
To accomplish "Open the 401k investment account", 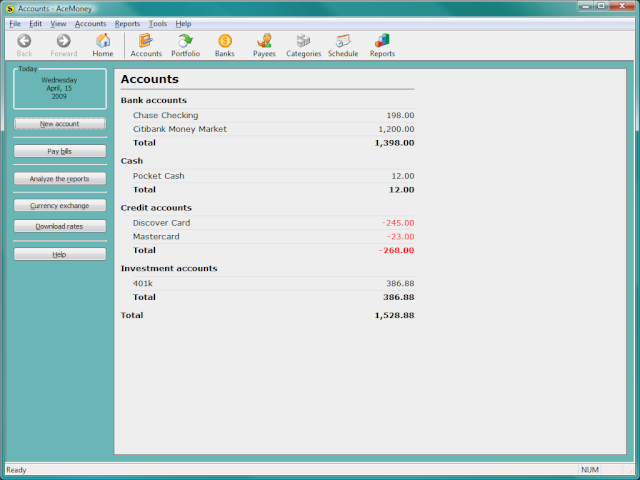I will click(x=142, y=283).
